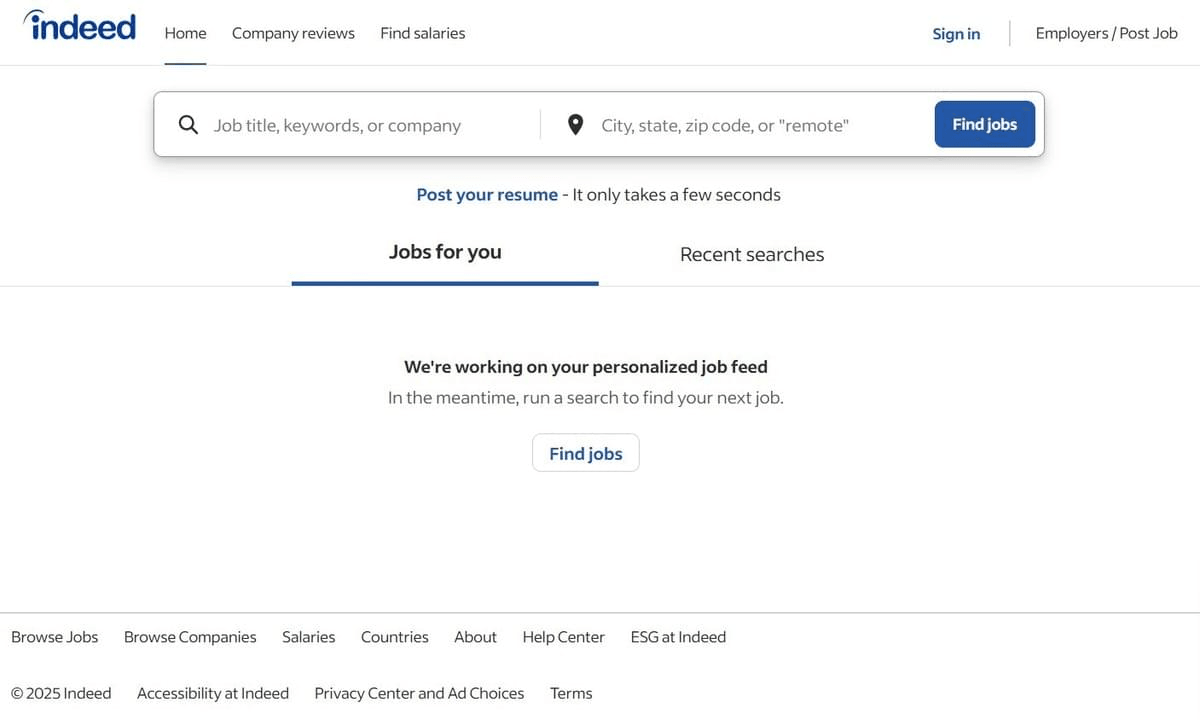Click the Indeed logo
The height and width of the screenshot is (720, 1200).
[80, 25]
